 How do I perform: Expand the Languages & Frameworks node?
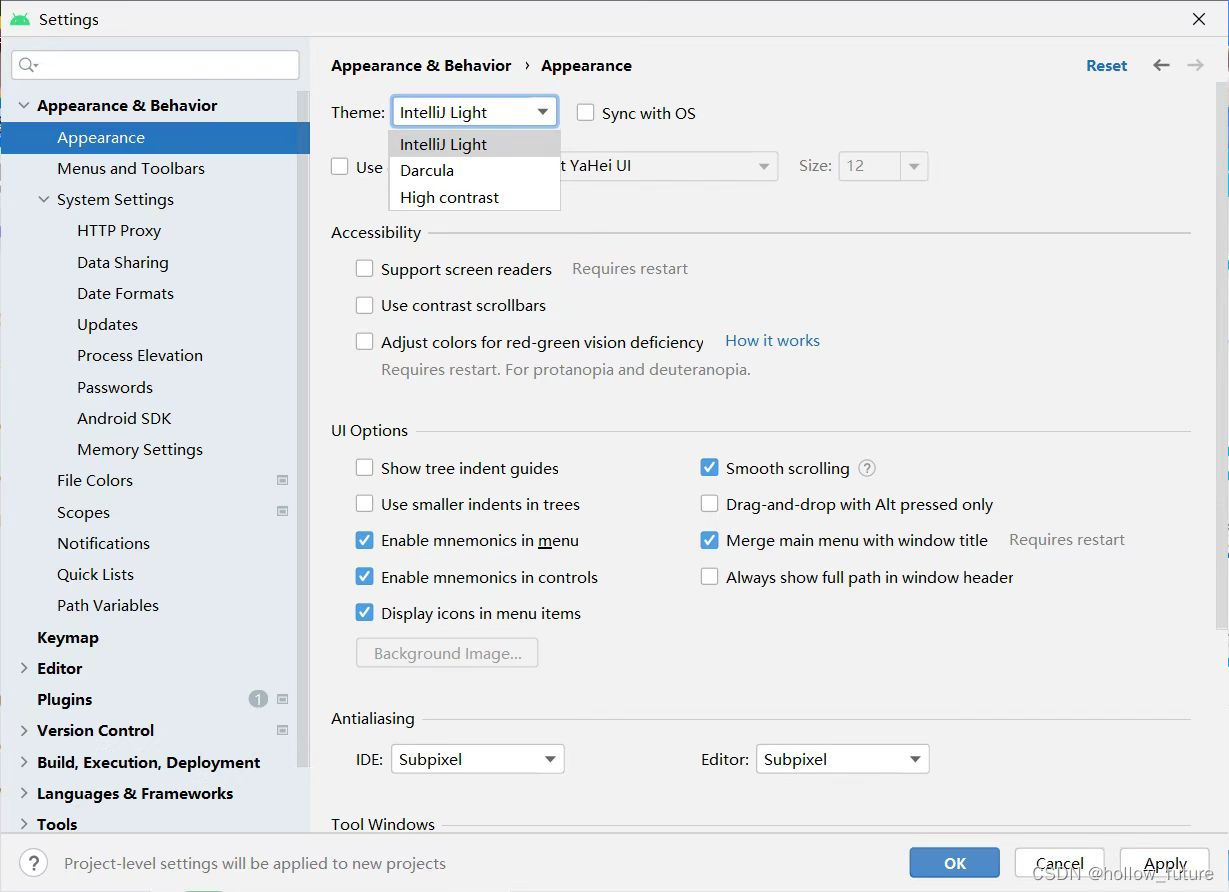(x=24, y=793)
